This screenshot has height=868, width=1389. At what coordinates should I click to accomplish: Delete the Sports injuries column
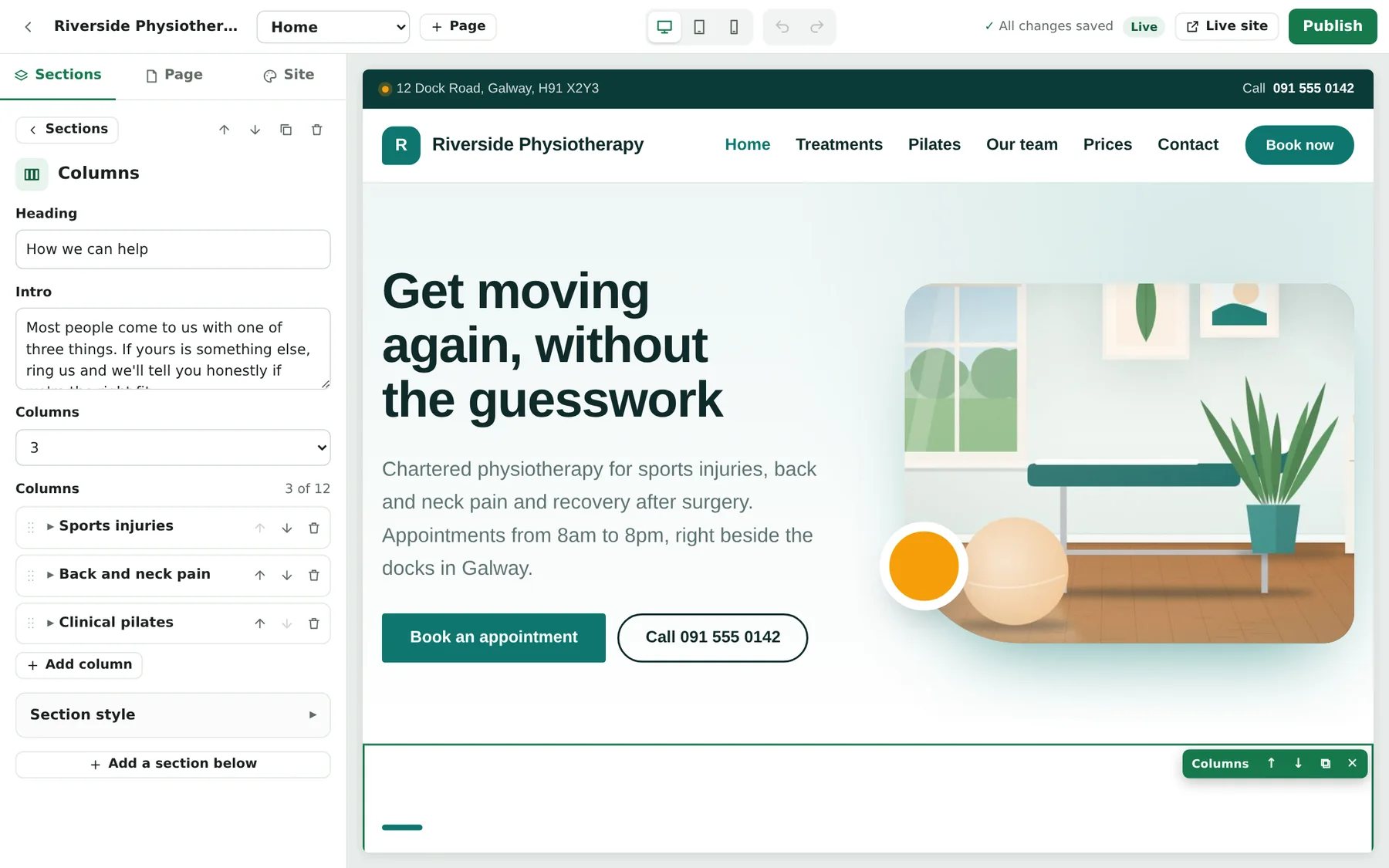point(314,528)
